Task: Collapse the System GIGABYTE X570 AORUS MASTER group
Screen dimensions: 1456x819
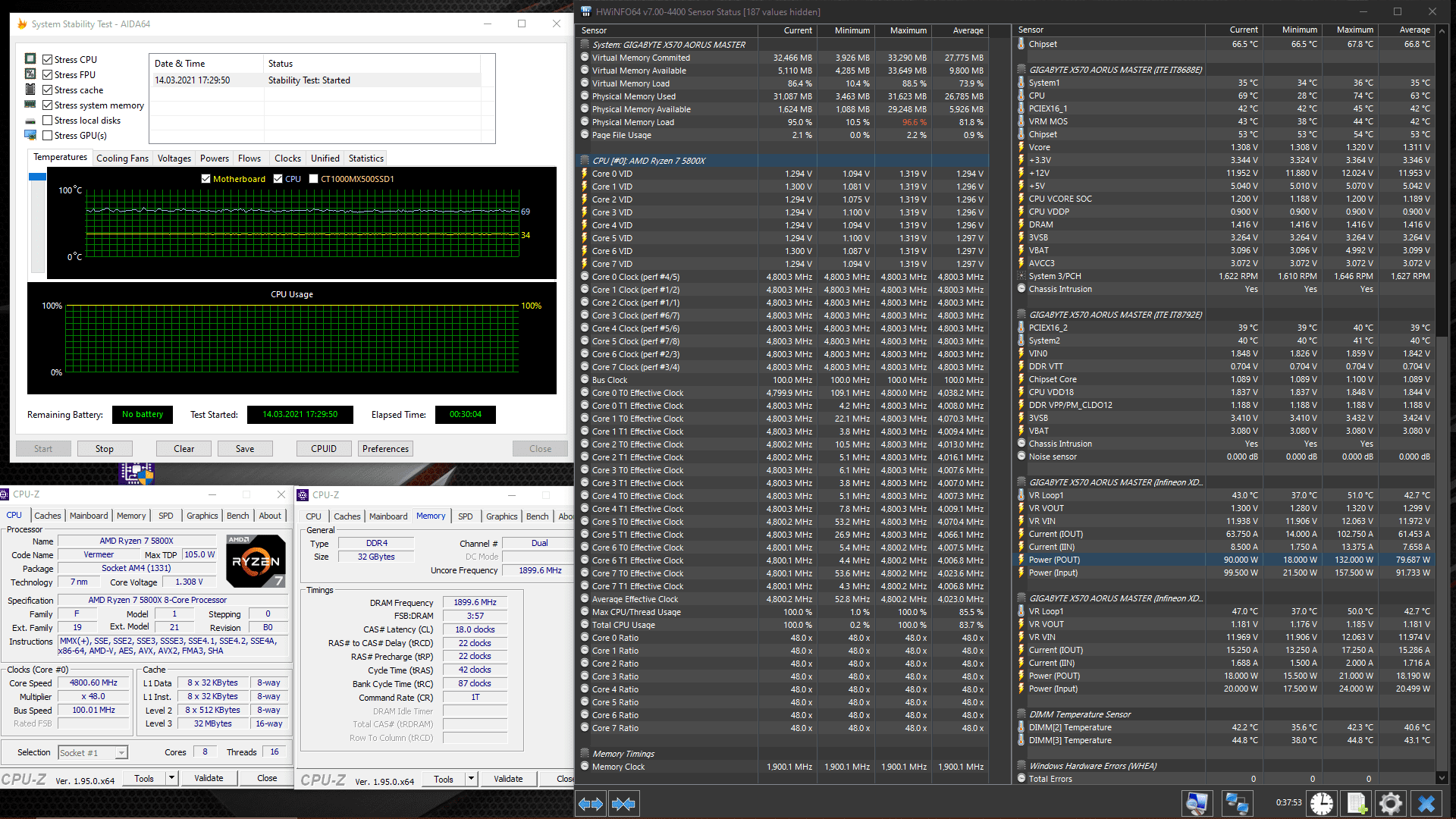Action: pos(585,44)
